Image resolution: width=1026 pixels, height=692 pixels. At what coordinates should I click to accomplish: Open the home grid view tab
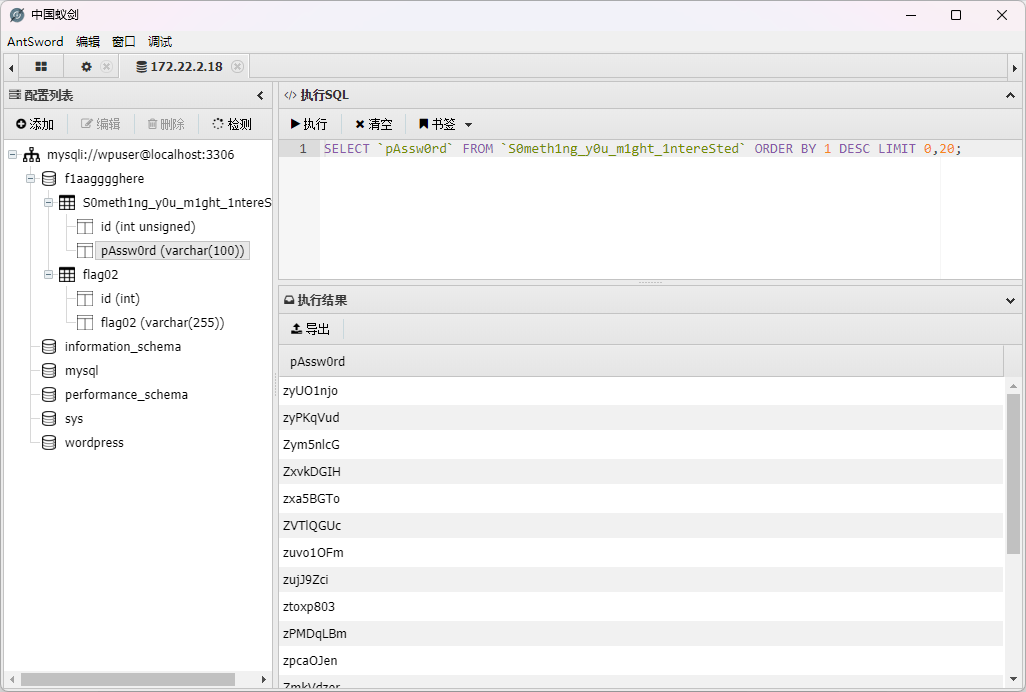41,67
